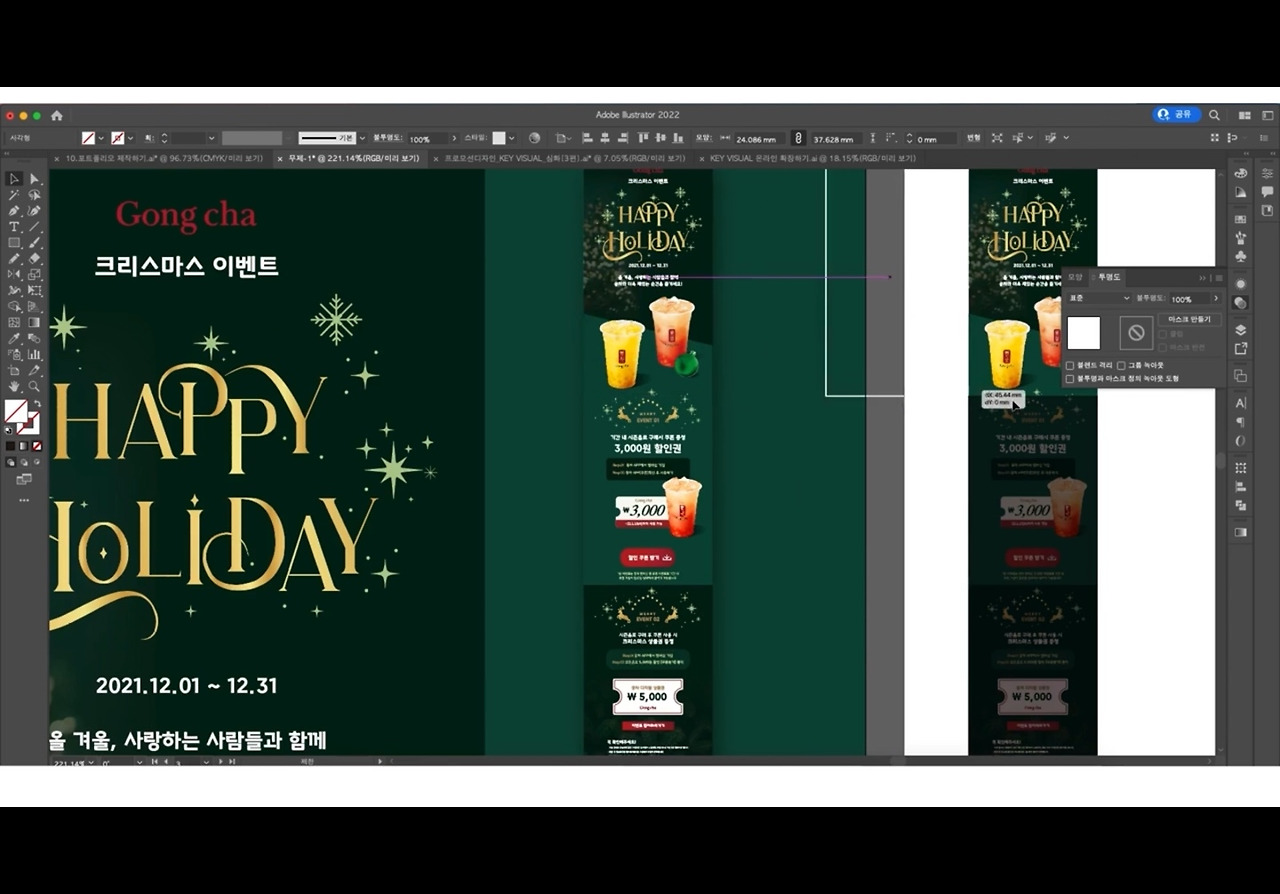
Task: Select the Lasso tool
Action: (x=35, y=195)
